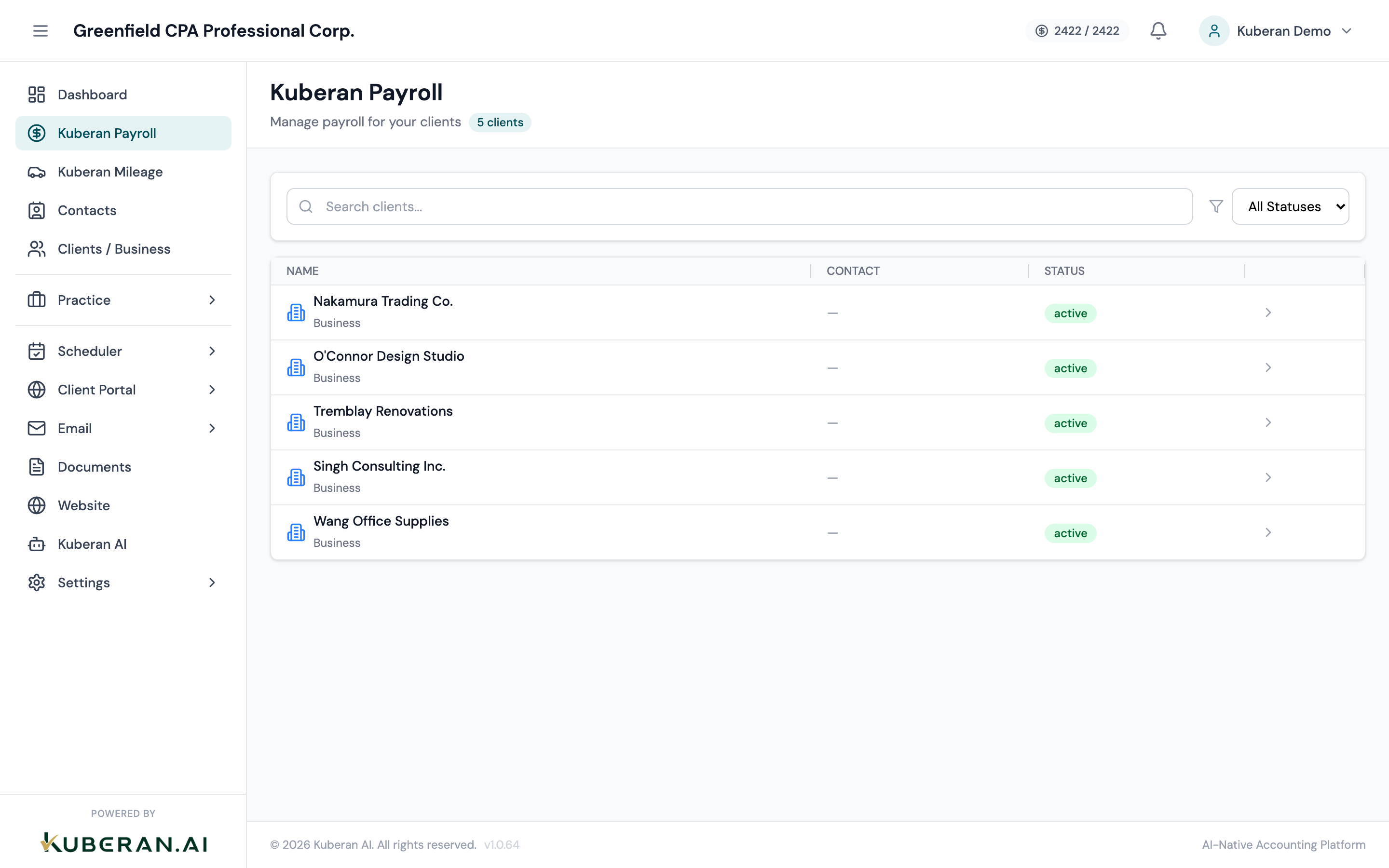Open the Wang Office Supplies client

[817, 532]
